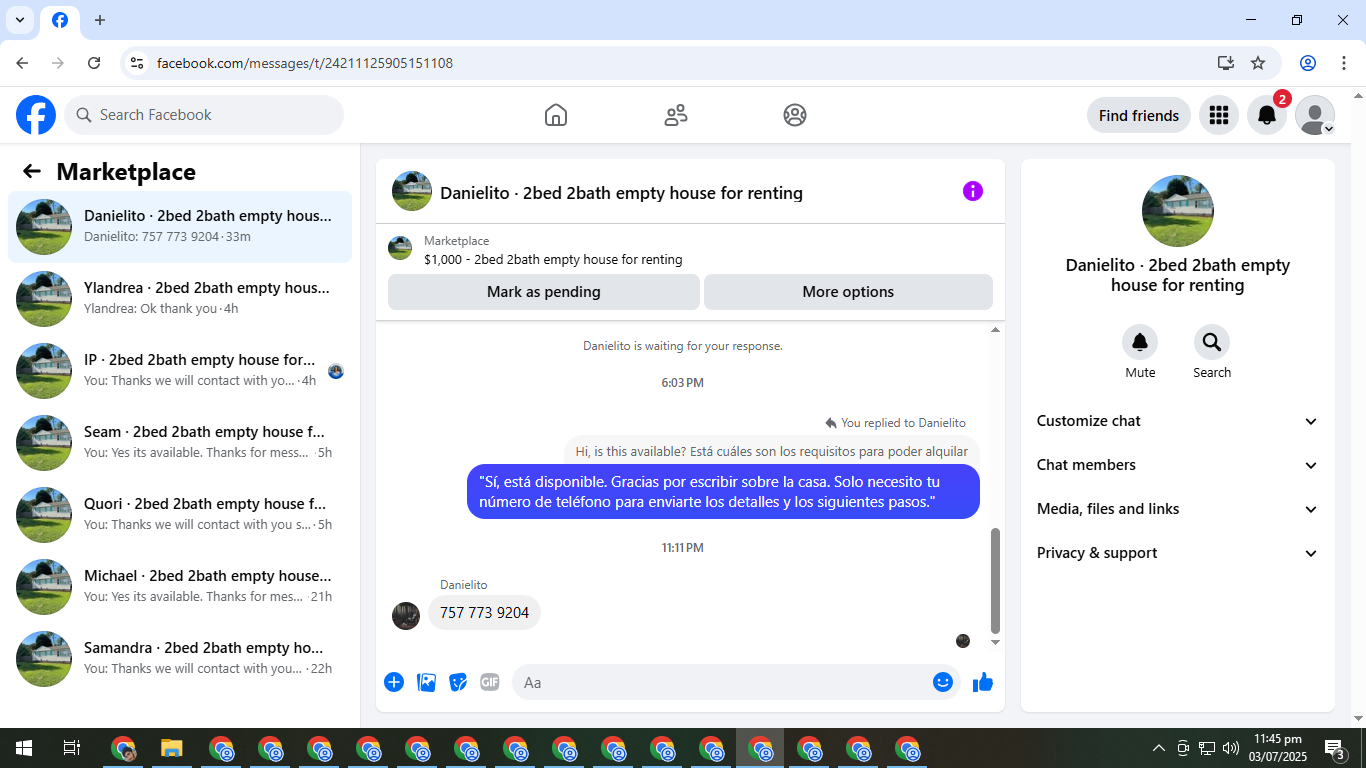Open the Marketplace listing $1,000 link
Viewport: 1366px width, 768px height.
tap(553, 259)
